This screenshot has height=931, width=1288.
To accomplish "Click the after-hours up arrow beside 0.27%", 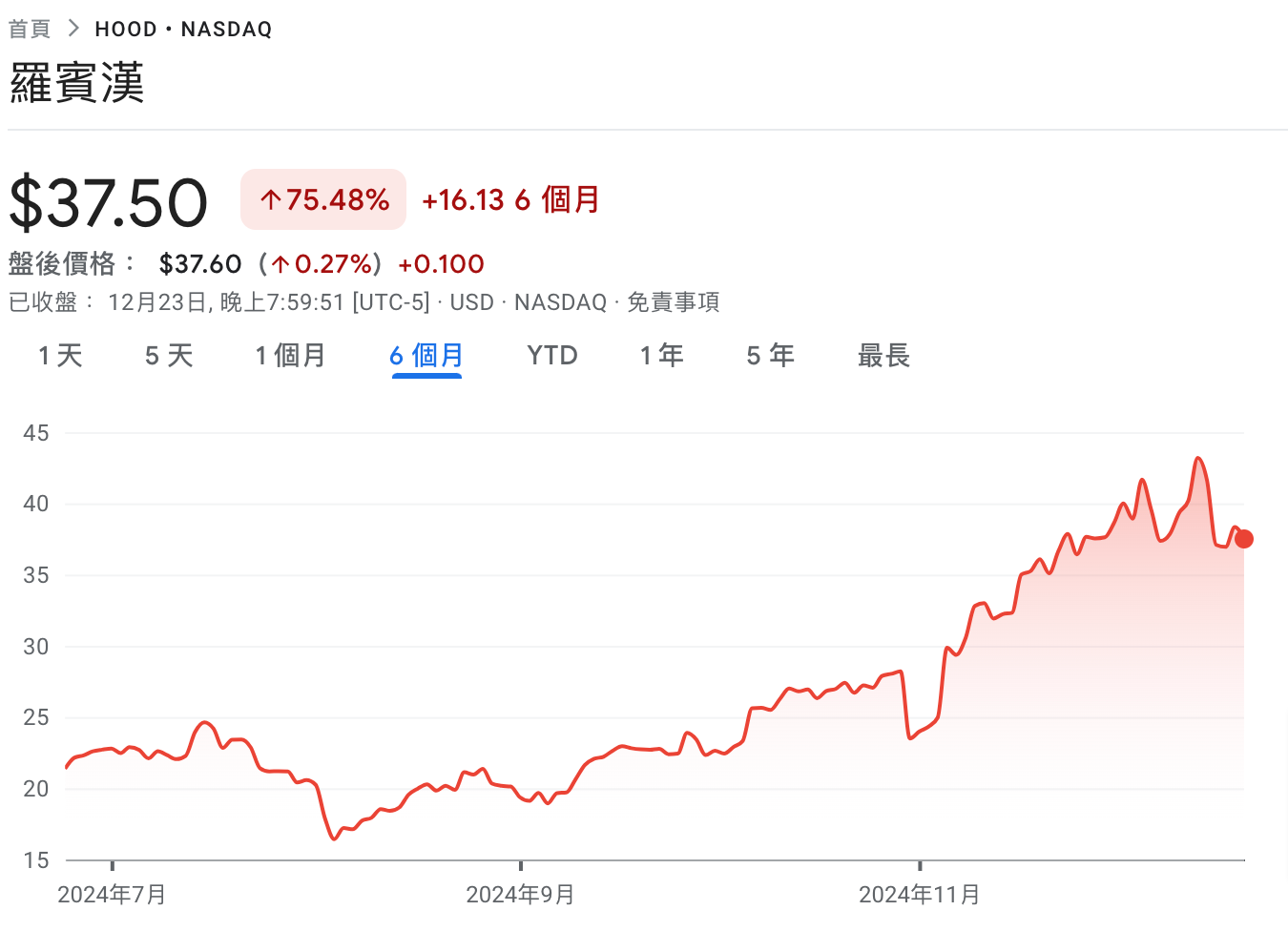I will (x=280, y=264).
